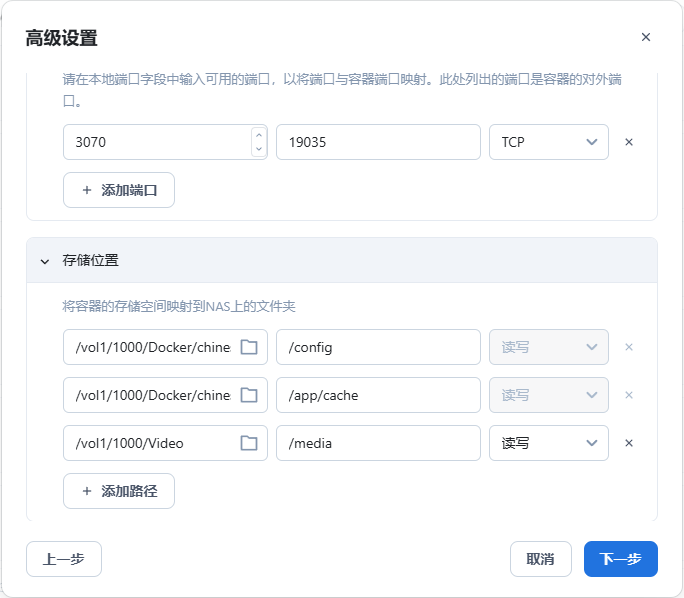Screen dimensions: 684x598
Task: Open 读写 permission dropdown for /app/cache
Action: pos(548,395)
